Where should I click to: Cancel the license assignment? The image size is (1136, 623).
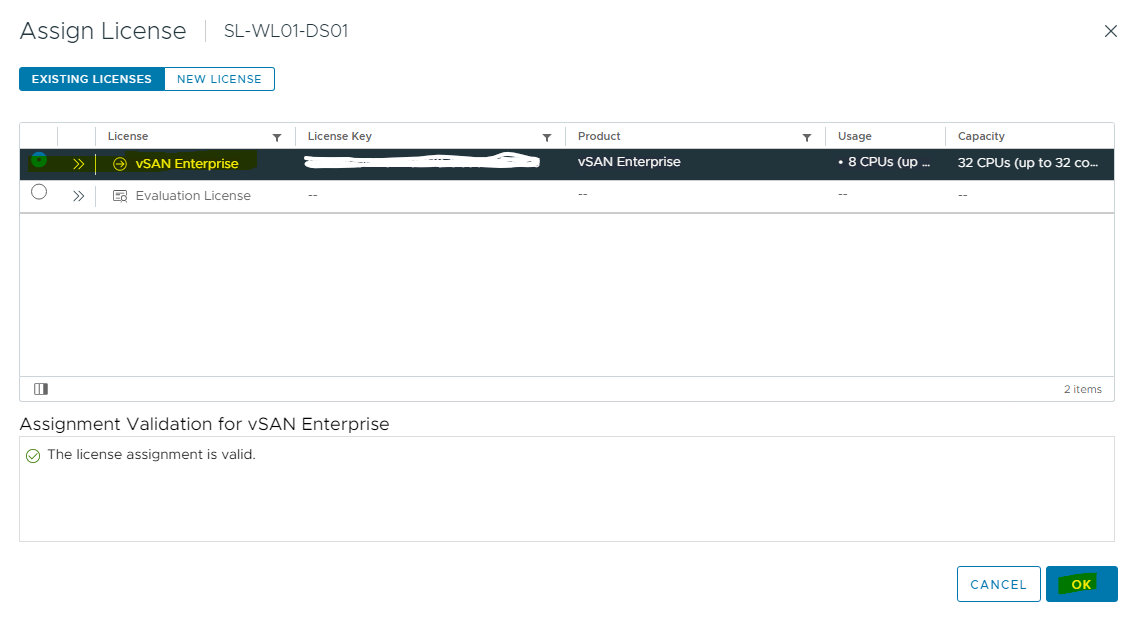coord(998,584)
